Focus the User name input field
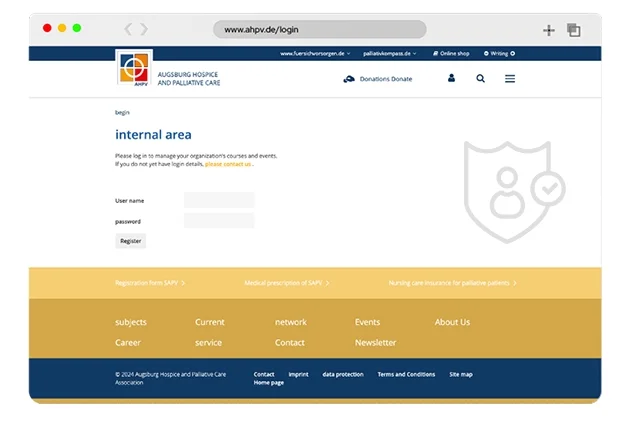 [x=219, y=200]
